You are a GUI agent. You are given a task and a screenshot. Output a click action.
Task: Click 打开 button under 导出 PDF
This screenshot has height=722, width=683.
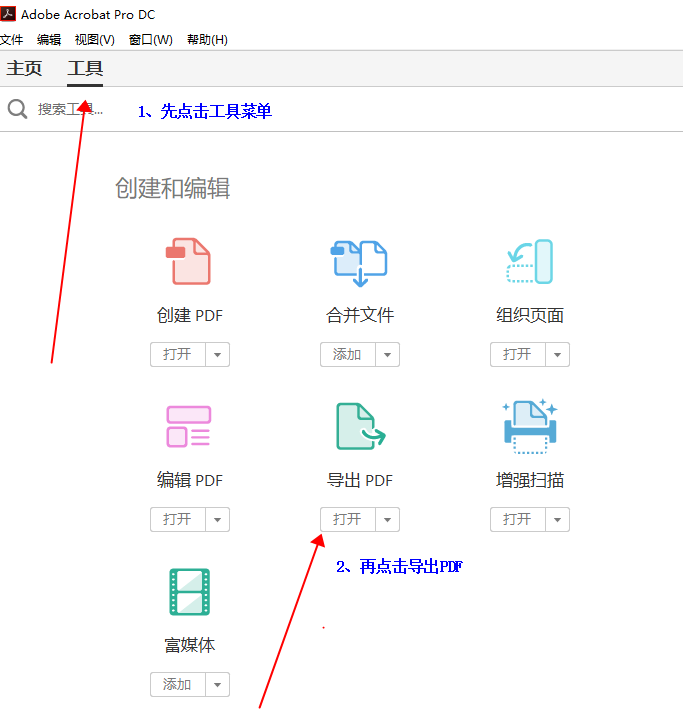tap(348, 519)
